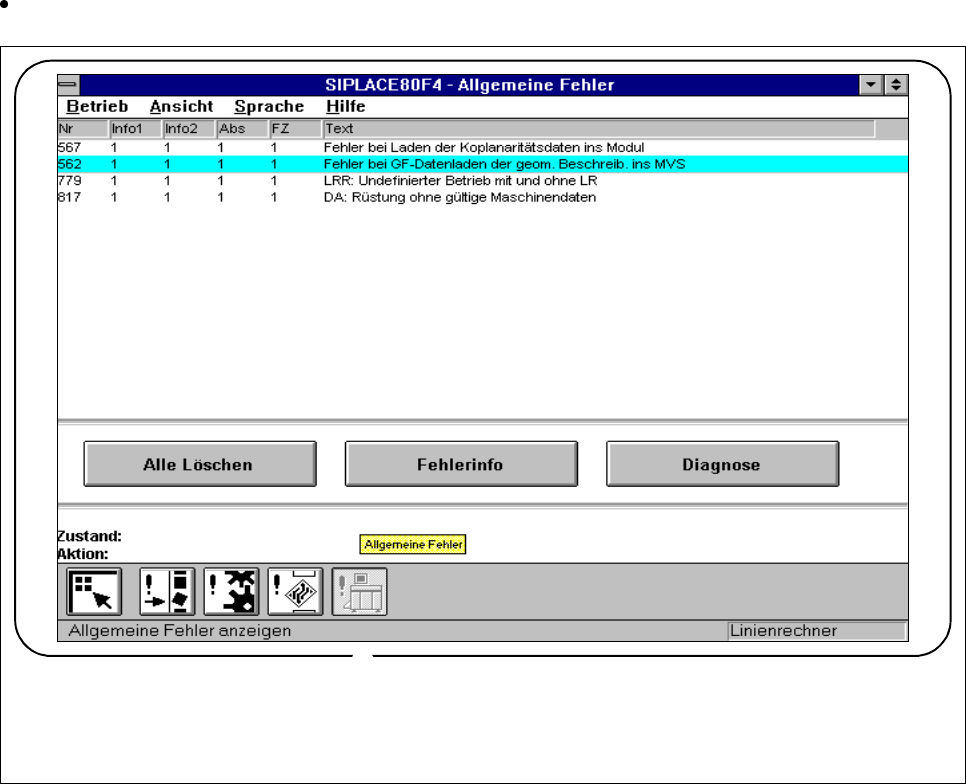966x784 pixels.
Task: Click the menu selection toolbar icon with the cursor arrow
Action: [x=94, y=592]
